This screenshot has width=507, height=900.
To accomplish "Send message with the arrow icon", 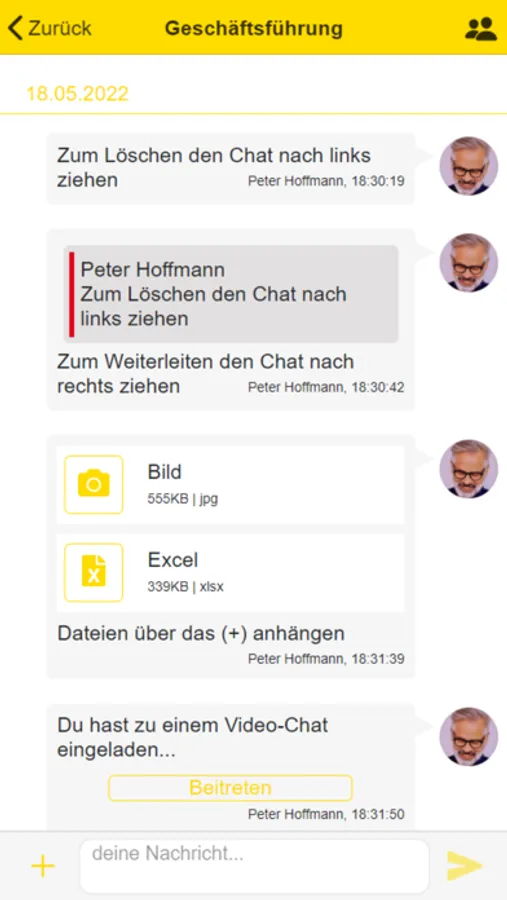I will pos(465,866).
